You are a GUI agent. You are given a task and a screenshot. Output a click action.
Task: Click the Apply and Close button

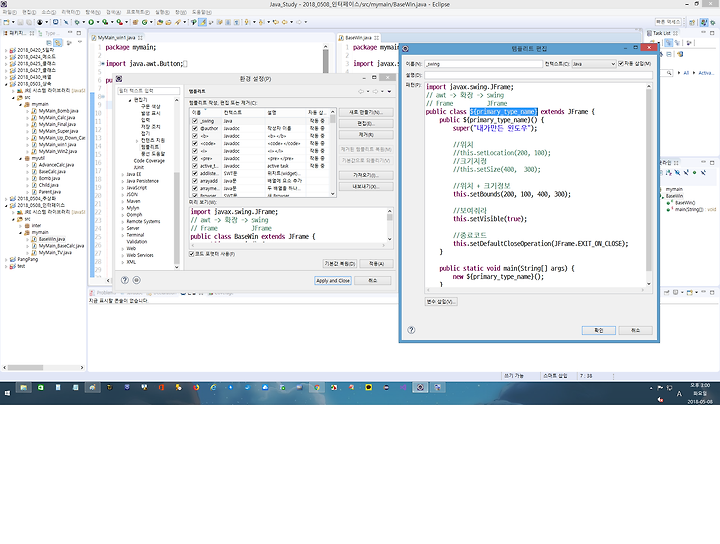(333, 280)
